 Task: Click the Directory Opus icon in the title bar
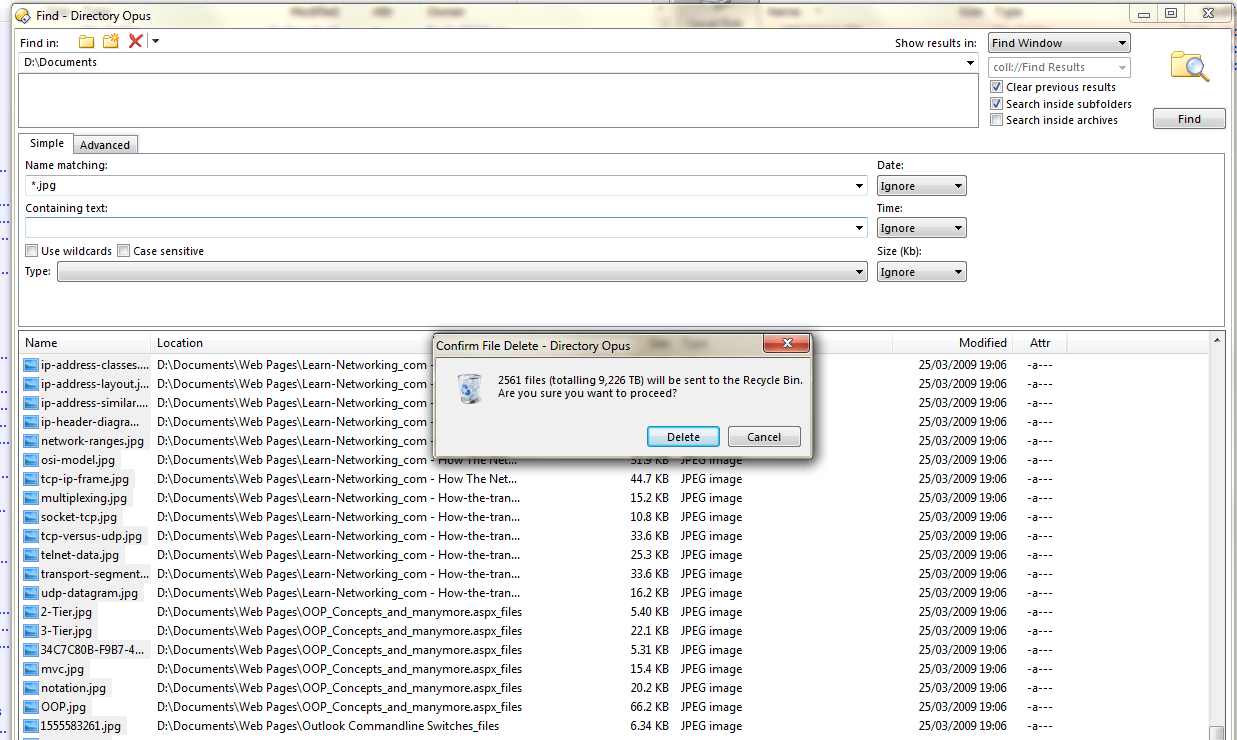tap(23, 15)
